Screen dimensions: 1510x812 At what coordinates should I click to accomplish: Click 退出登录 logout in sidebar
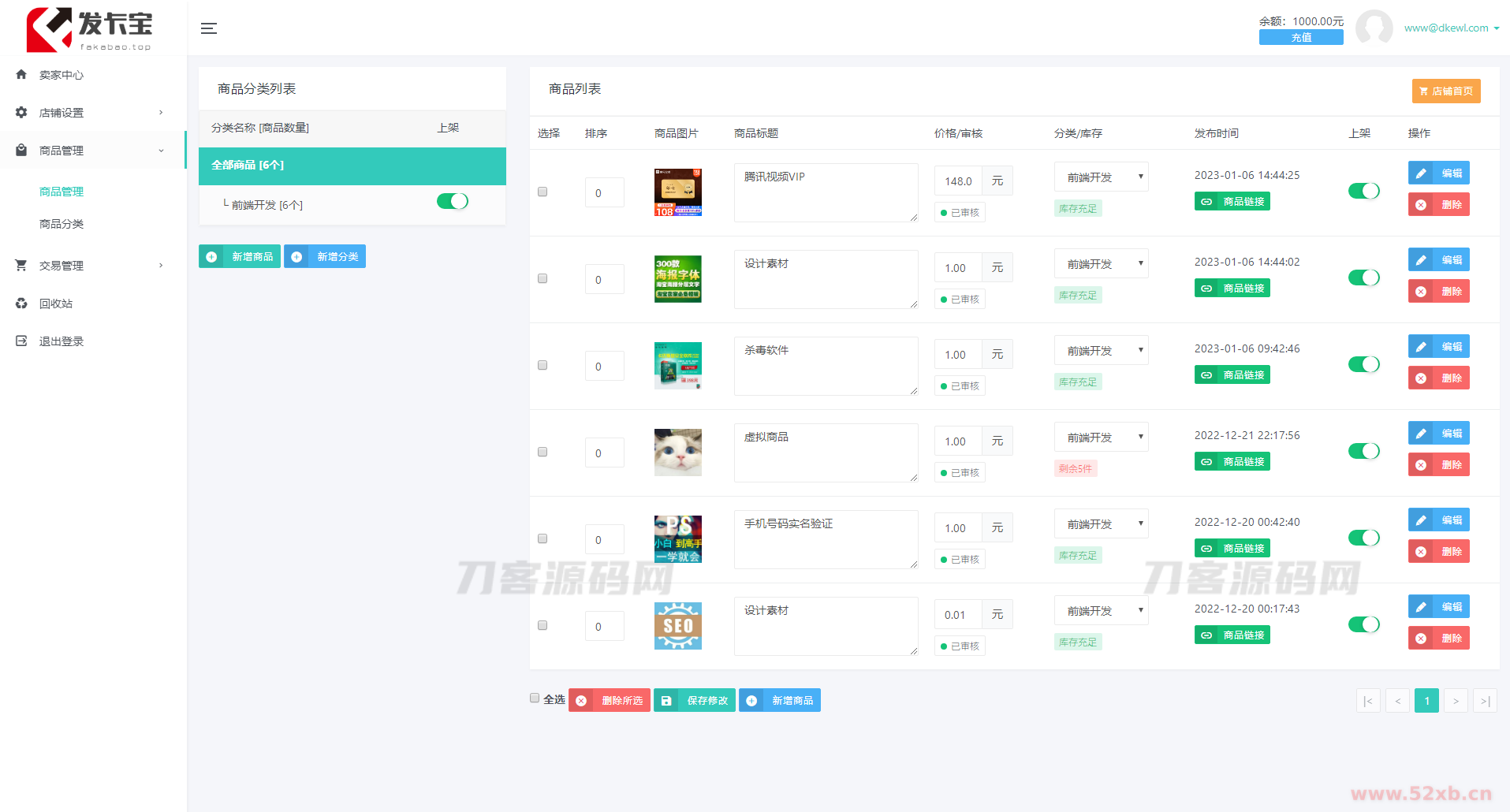[x=61, y=341]
